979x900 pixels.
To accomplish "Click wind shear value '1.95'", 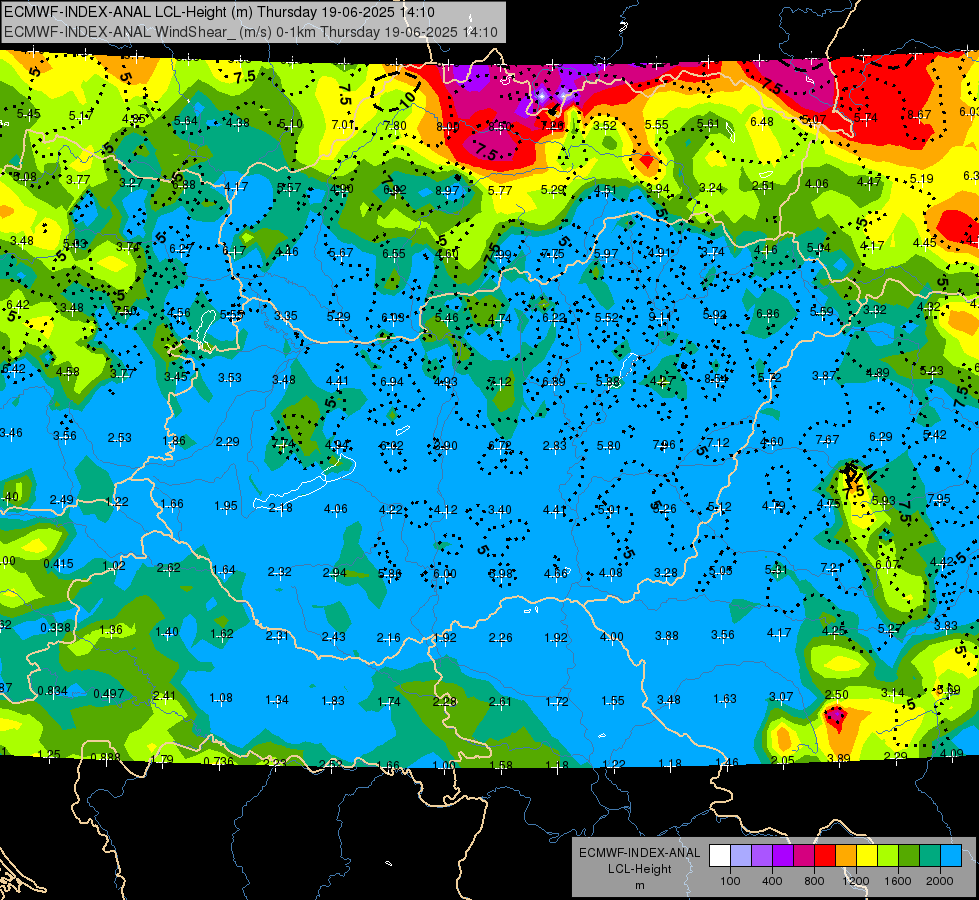I will [226, 506].
